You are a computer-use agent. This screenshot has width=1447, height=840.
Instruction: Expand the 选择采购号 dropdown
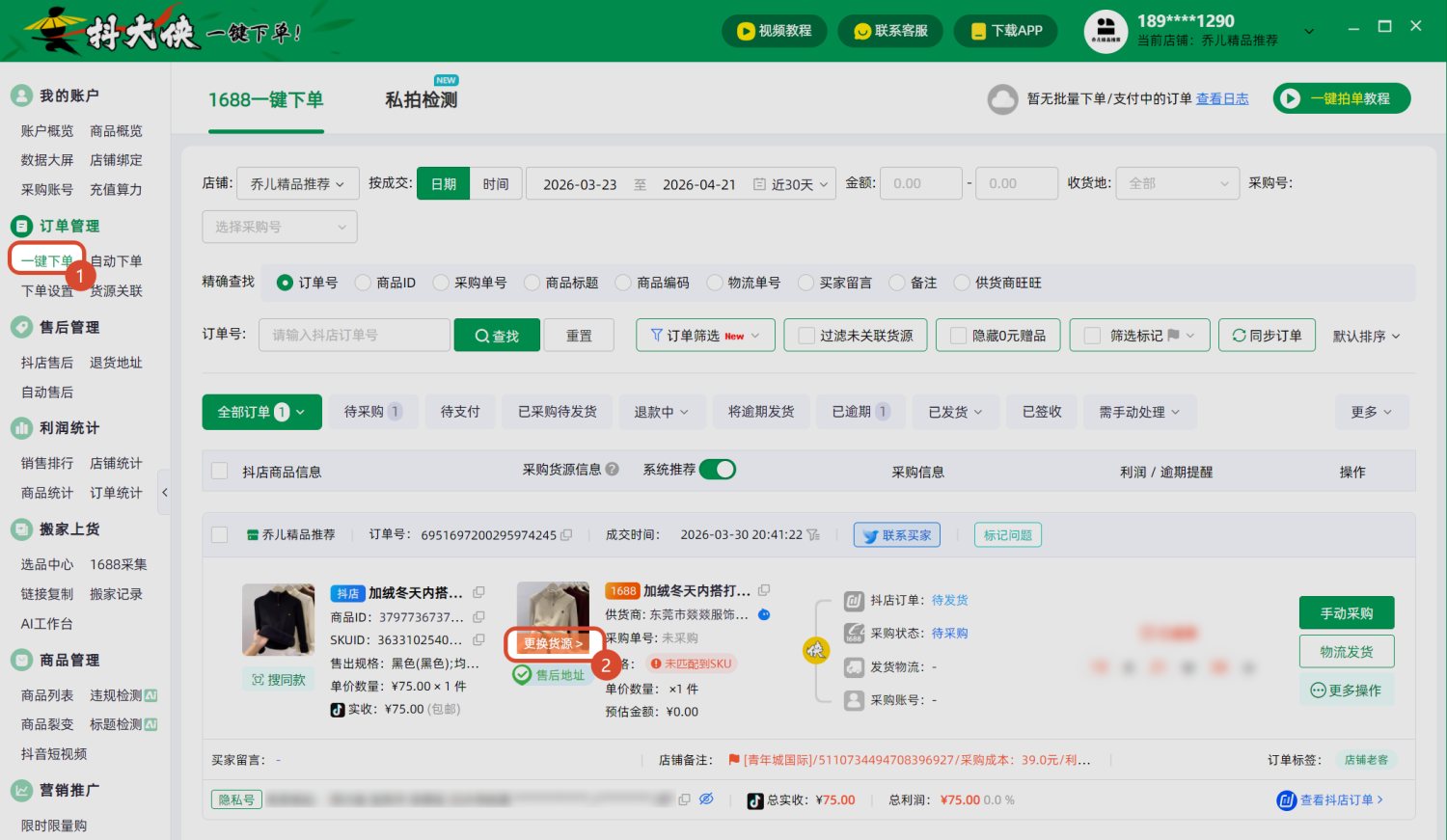pyautogui.click(x=280, y=227)
